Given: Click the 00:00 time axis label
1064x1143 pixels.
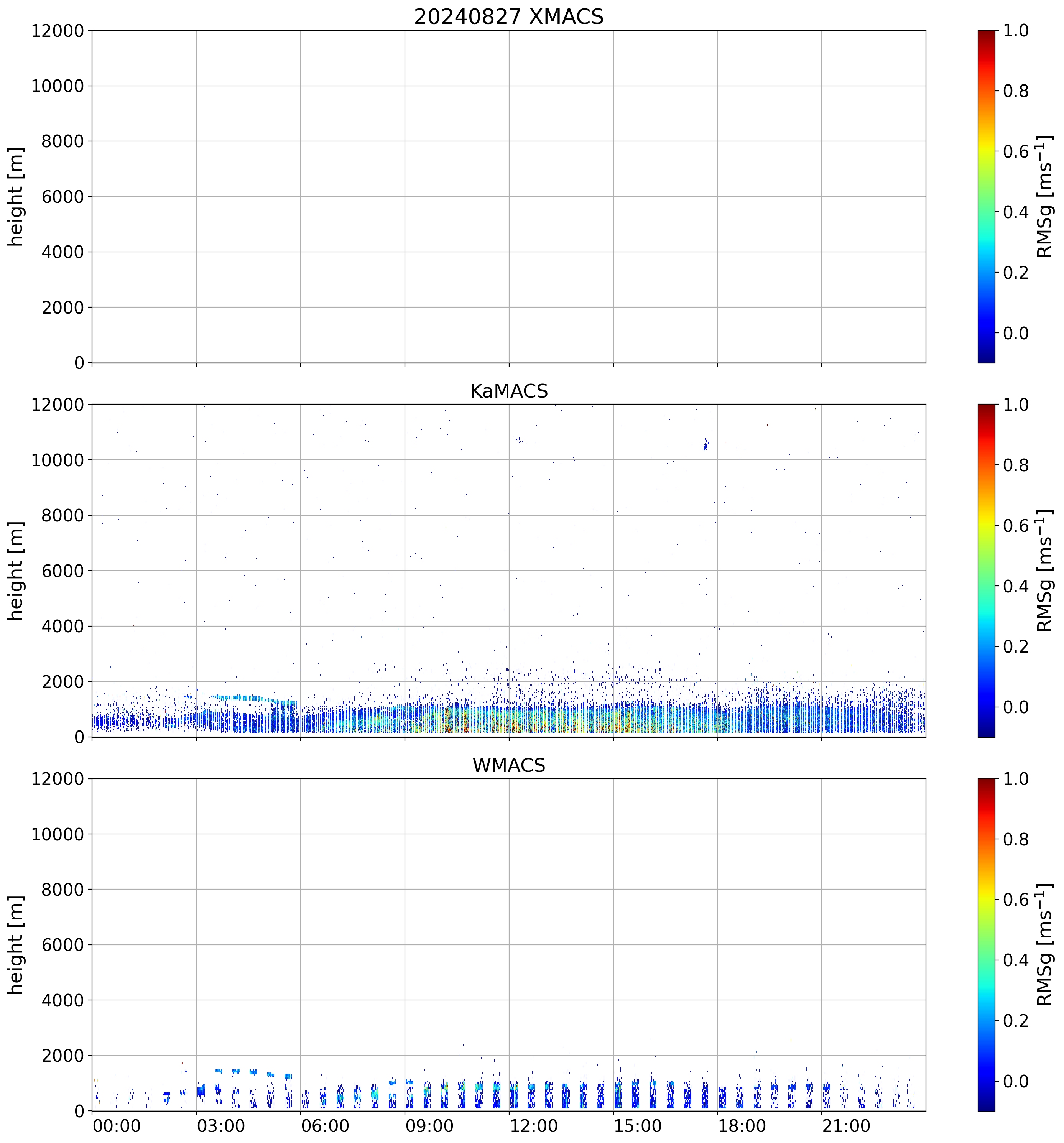Looking at the screenshot, I should pos(117,1125).
